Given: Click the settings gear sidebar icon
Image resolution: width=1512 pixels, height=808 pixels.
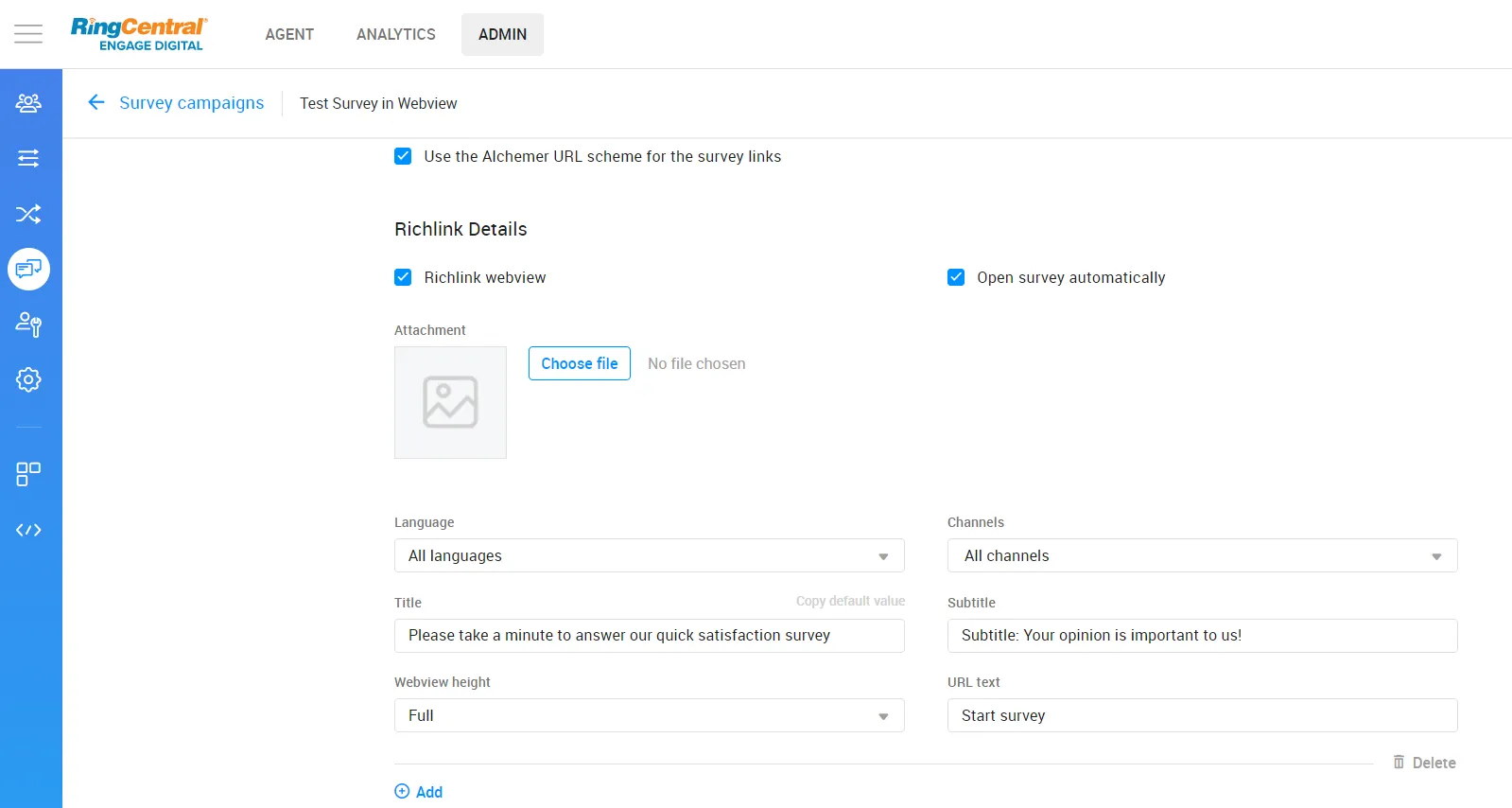Looking at the screenshot, I should click(28, 380).
